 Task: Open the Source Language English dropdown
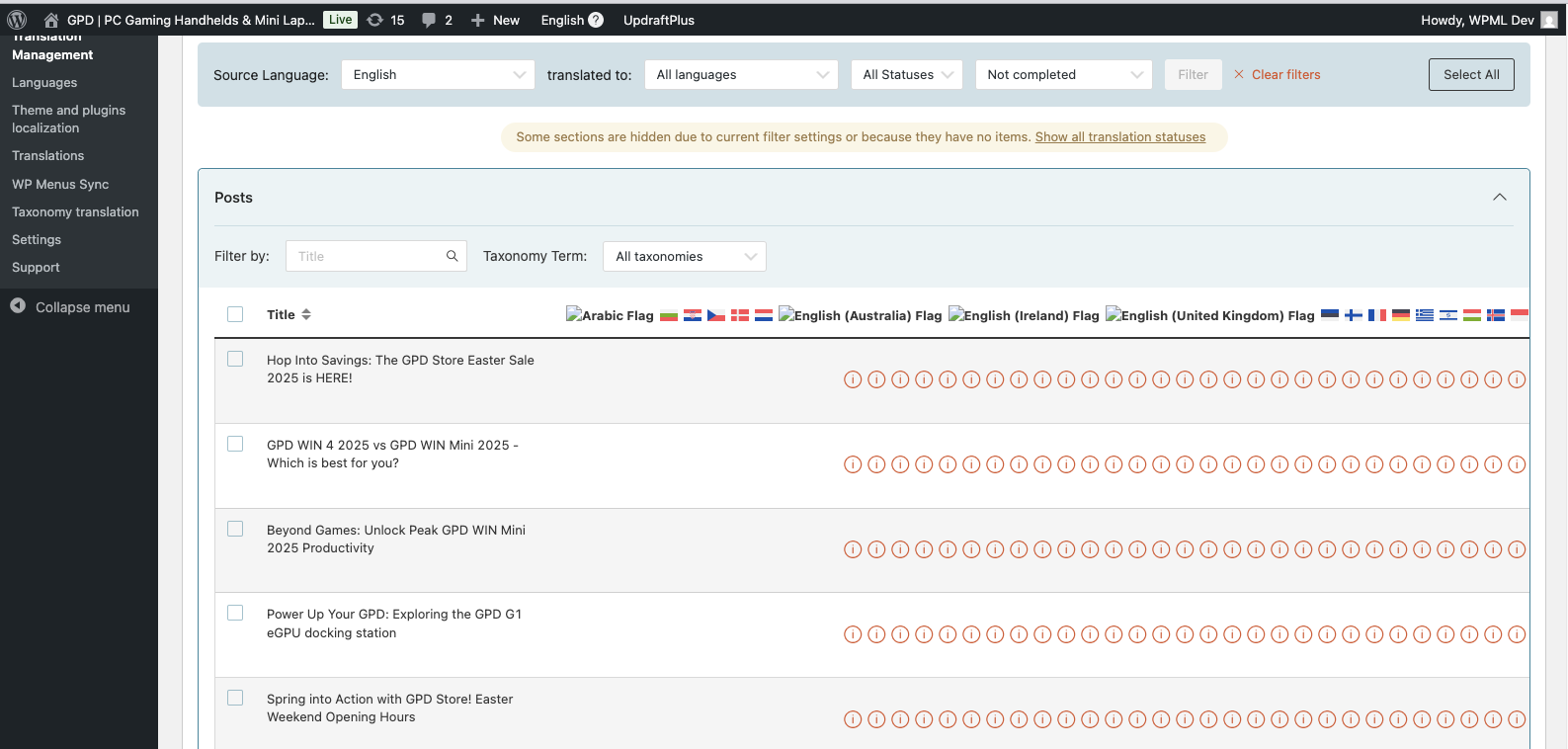pyautogui.click(x=438, y=75)
